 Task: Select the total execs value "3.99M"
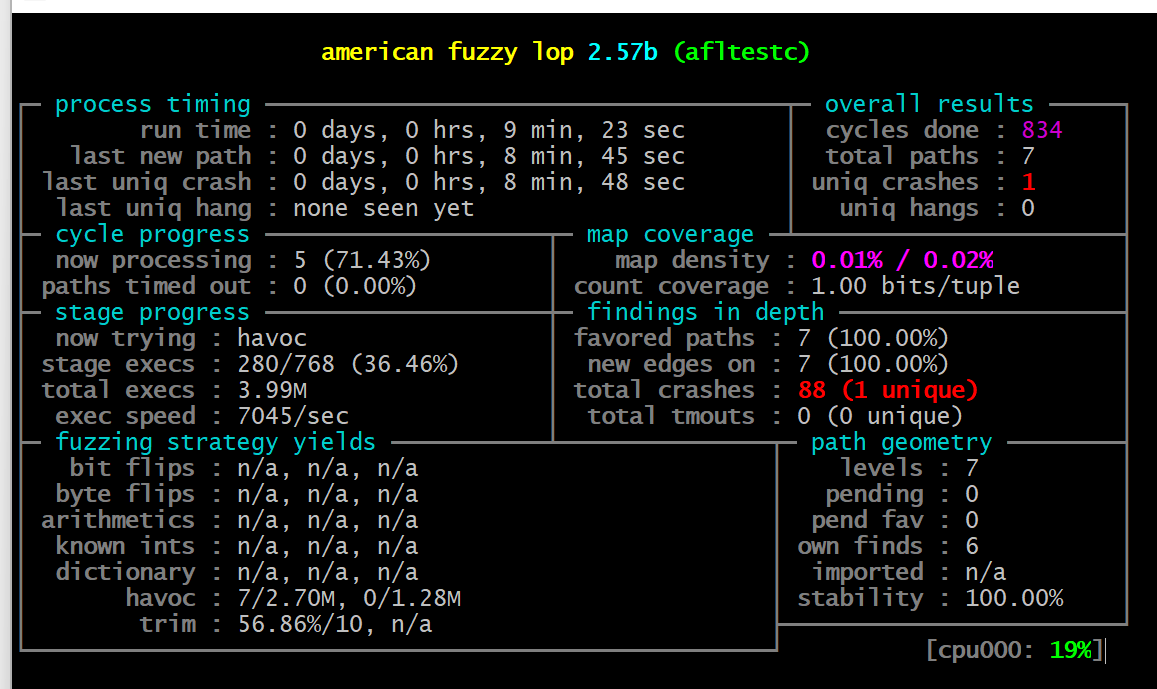272,390
